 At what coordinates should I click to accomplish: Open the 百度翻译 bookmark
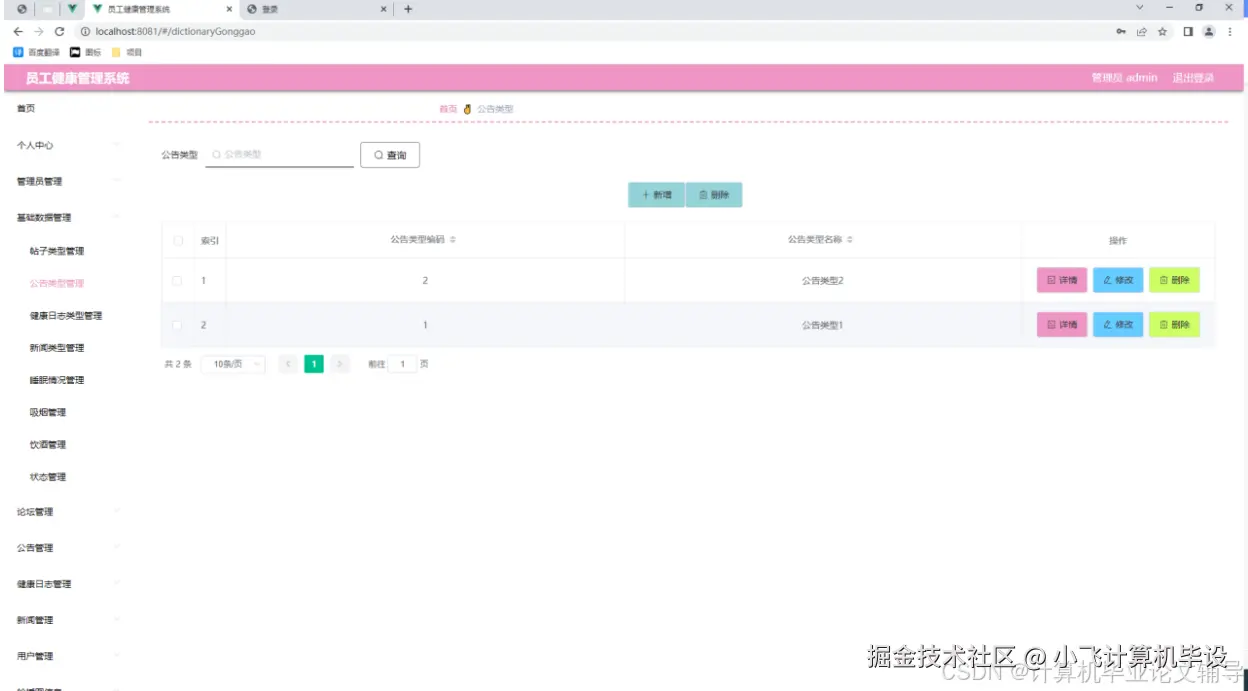pos(36,52)
